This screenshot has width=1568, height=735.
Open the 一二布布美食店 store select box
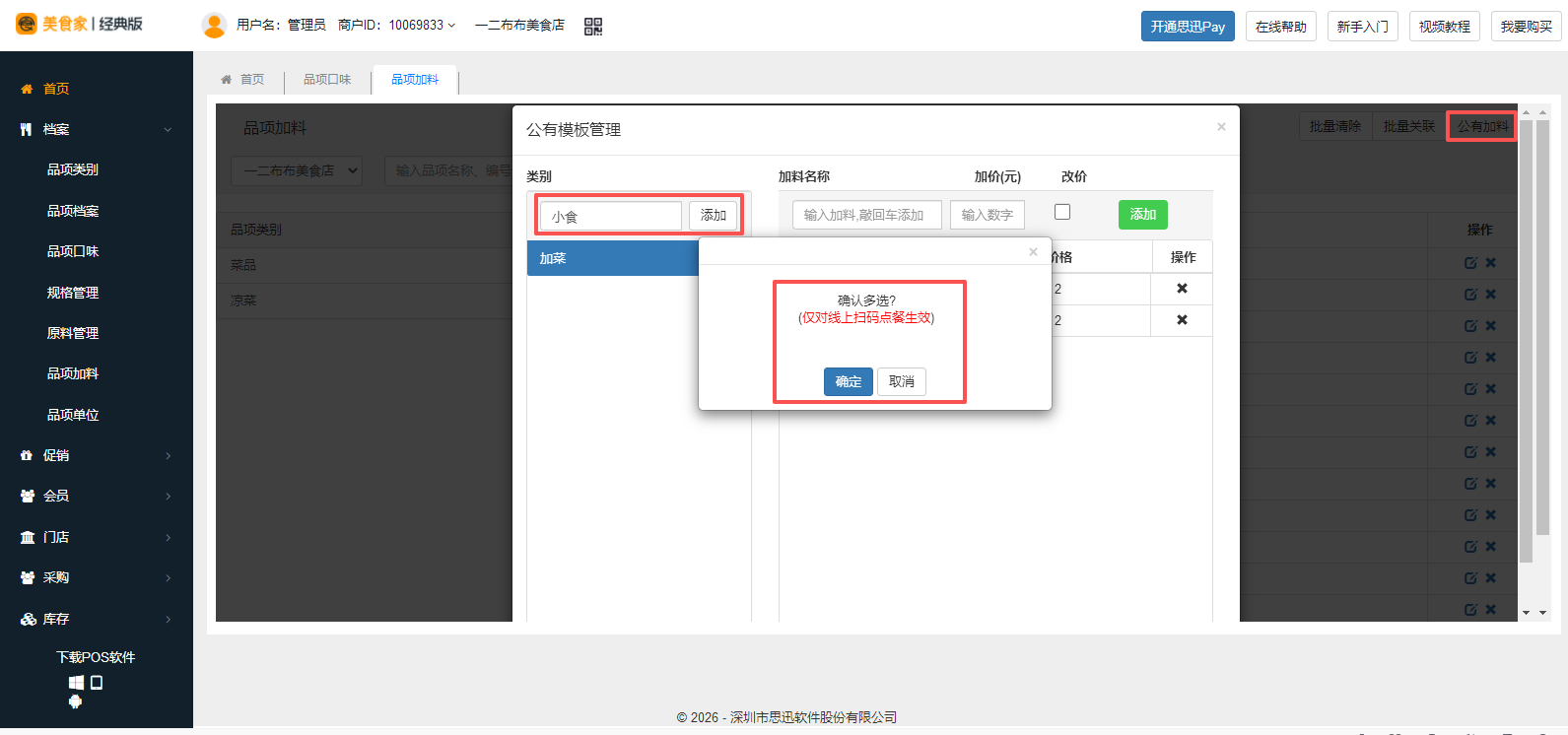coord(297,170)
